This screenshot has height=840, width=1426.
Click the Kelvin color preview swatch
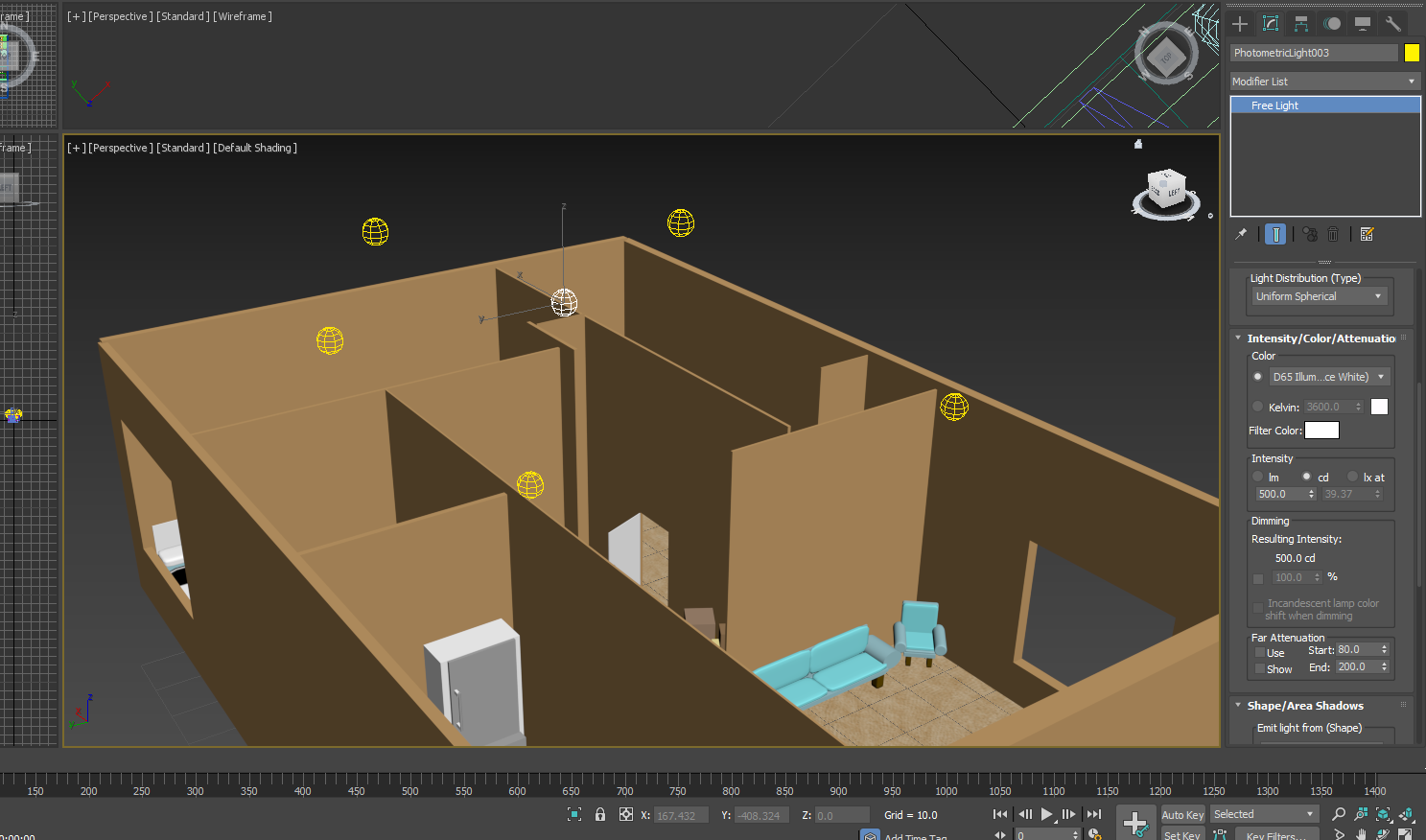(x=1379, y=407)
